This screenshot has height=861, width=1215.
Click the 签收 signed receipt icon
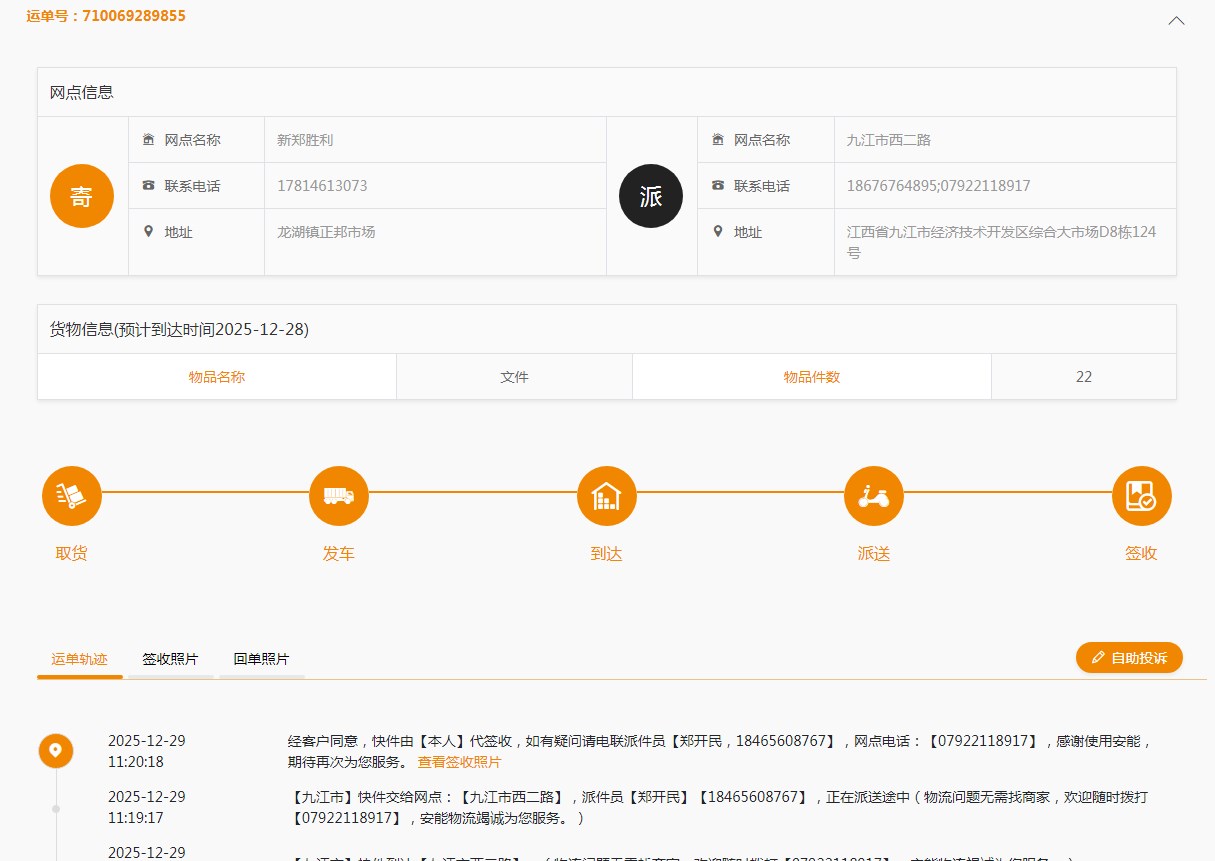point(1141,496)
